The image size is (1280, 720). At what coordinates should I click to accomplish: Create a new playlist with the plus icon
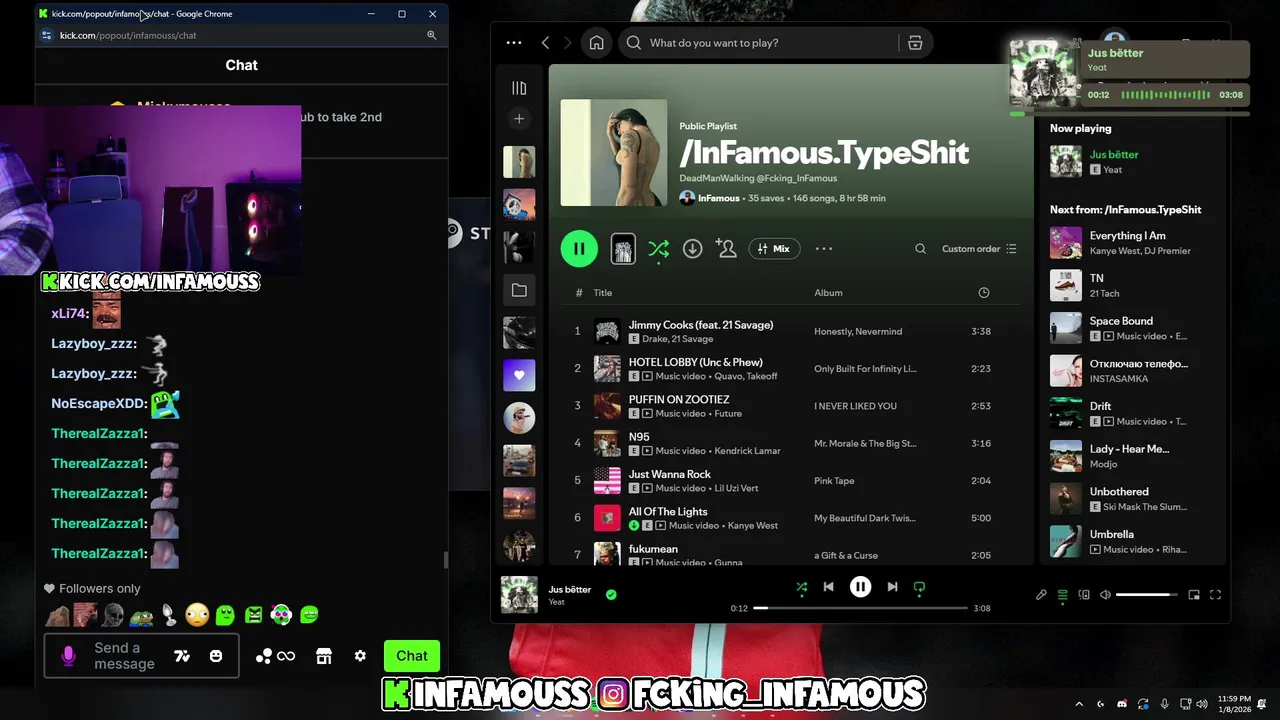(519, 119)
